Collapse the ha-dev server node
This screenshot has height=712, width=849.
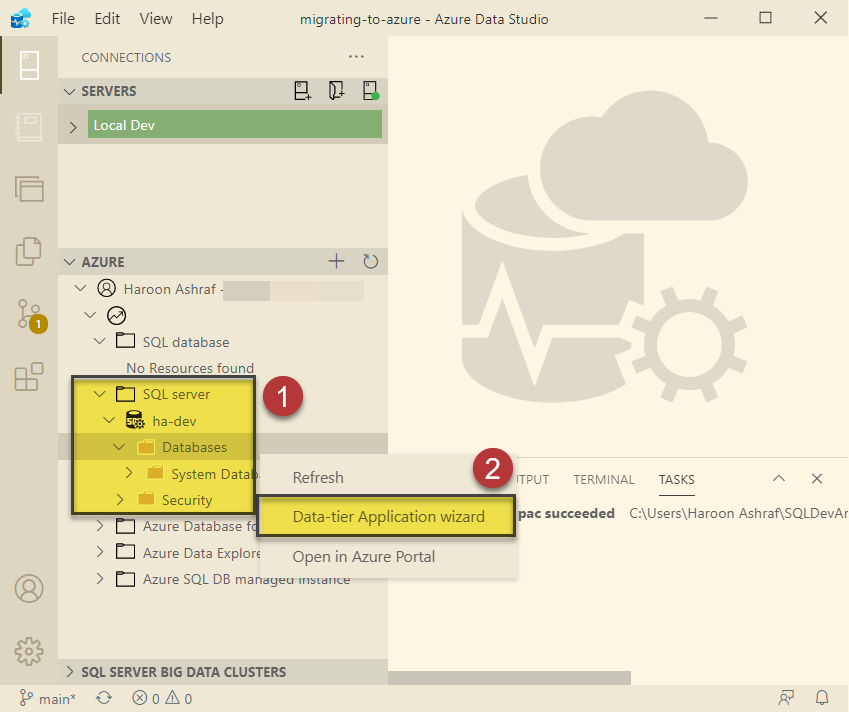109,420
